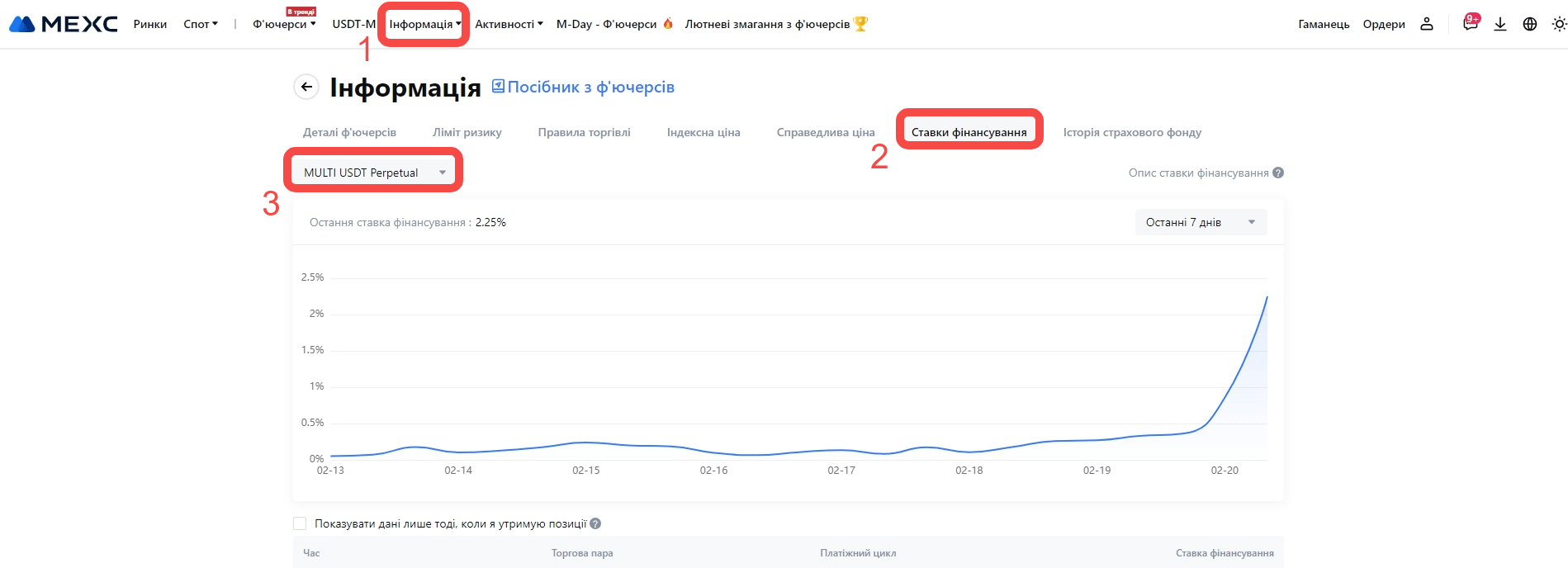Go to Гаманець in the header
1568x568 pixels.
[x=1324, y=24]
